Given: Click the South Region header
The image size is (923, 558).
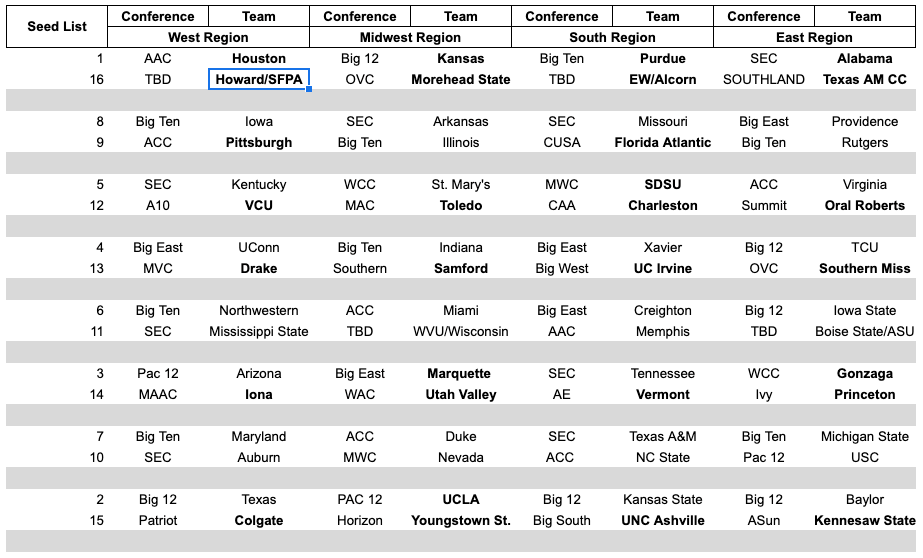Looking at the screenshot, I should (612, 38).
